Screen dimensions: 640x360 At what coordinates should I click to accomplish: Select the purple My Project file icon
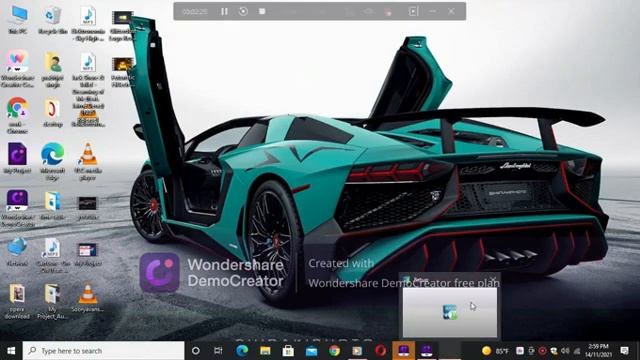17,158
